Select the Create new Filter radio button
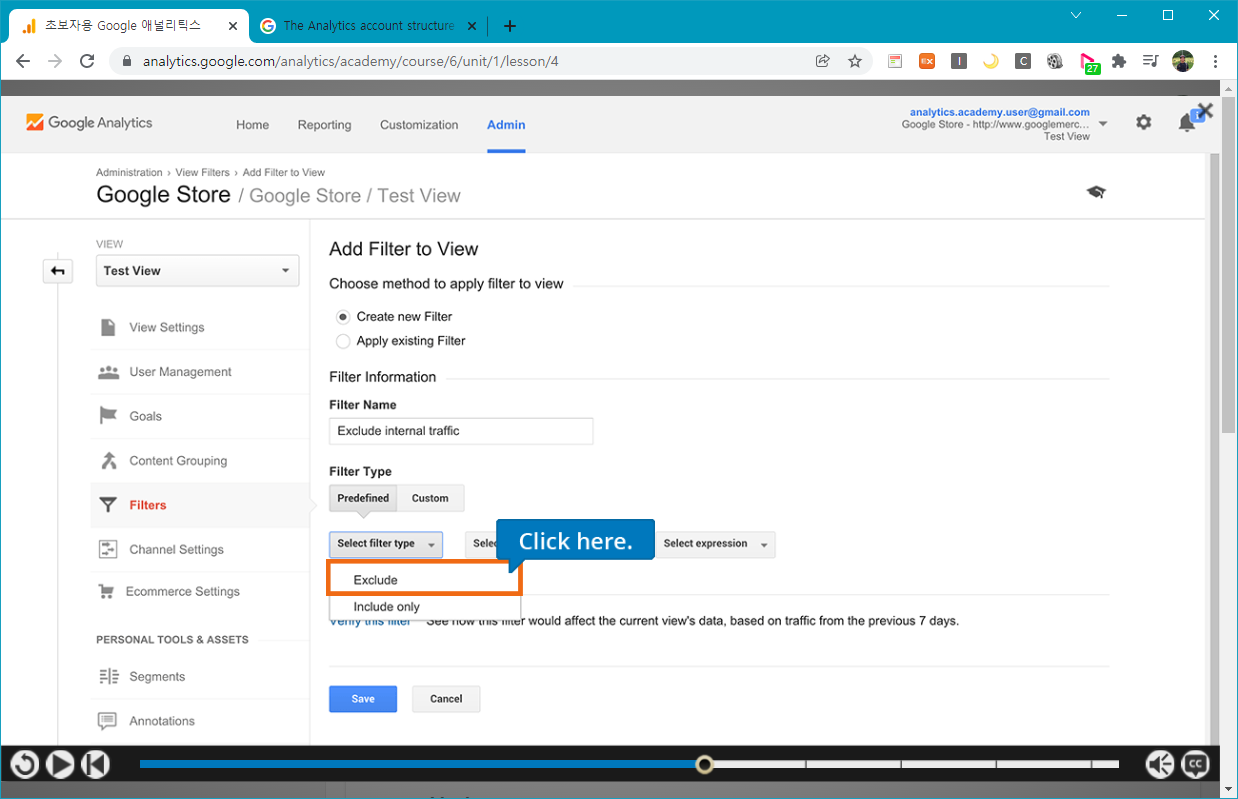 click(343, 317)
